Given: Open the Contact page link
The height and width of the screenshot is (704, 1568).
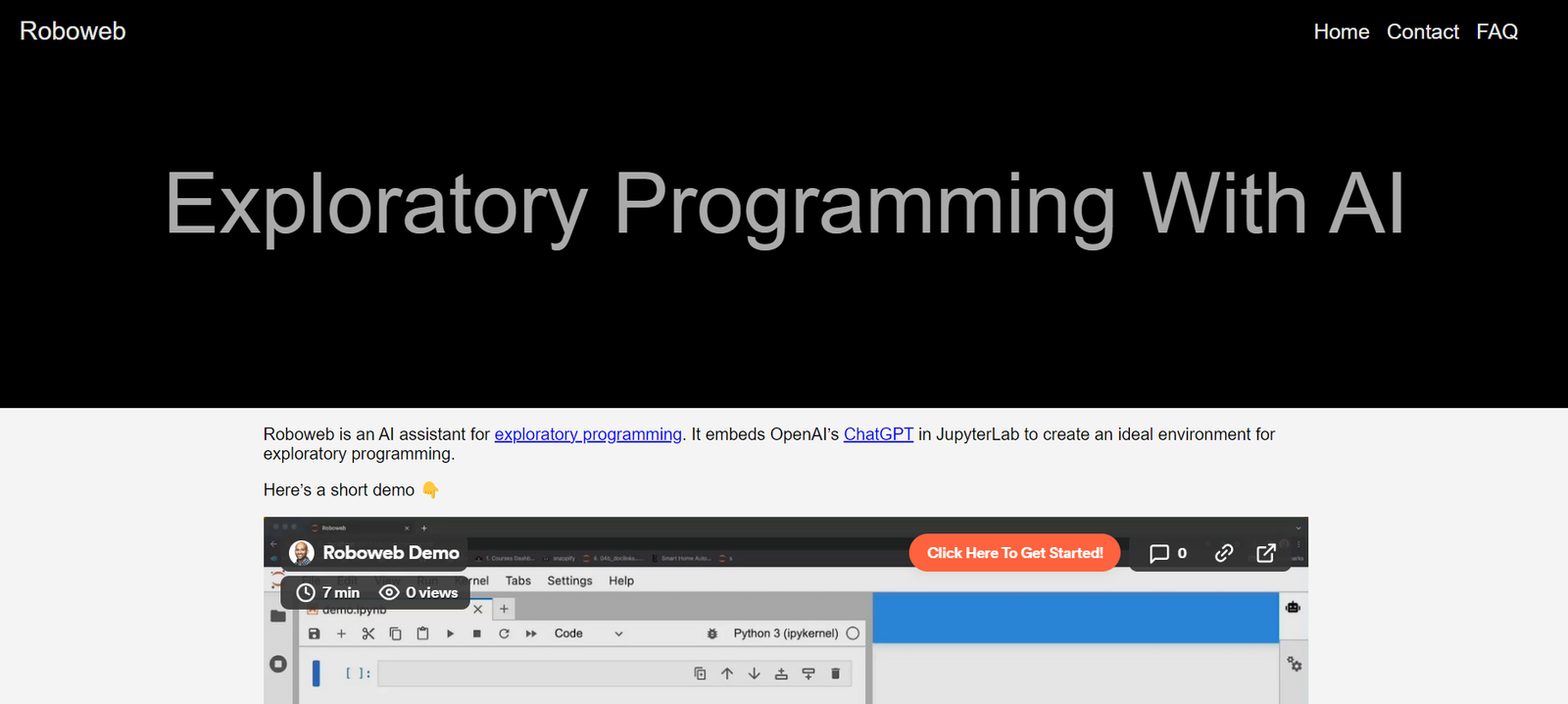Looking at the screenshot, I should pyautogui.click(x=1422, y=32).
